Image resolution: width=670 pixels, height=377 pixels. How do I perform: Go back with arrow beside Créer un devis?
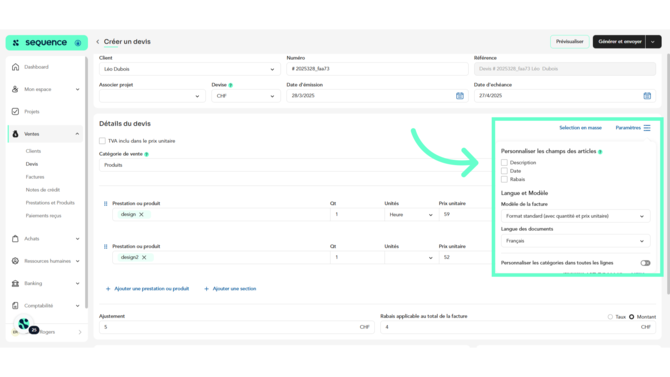click(98, 42)
